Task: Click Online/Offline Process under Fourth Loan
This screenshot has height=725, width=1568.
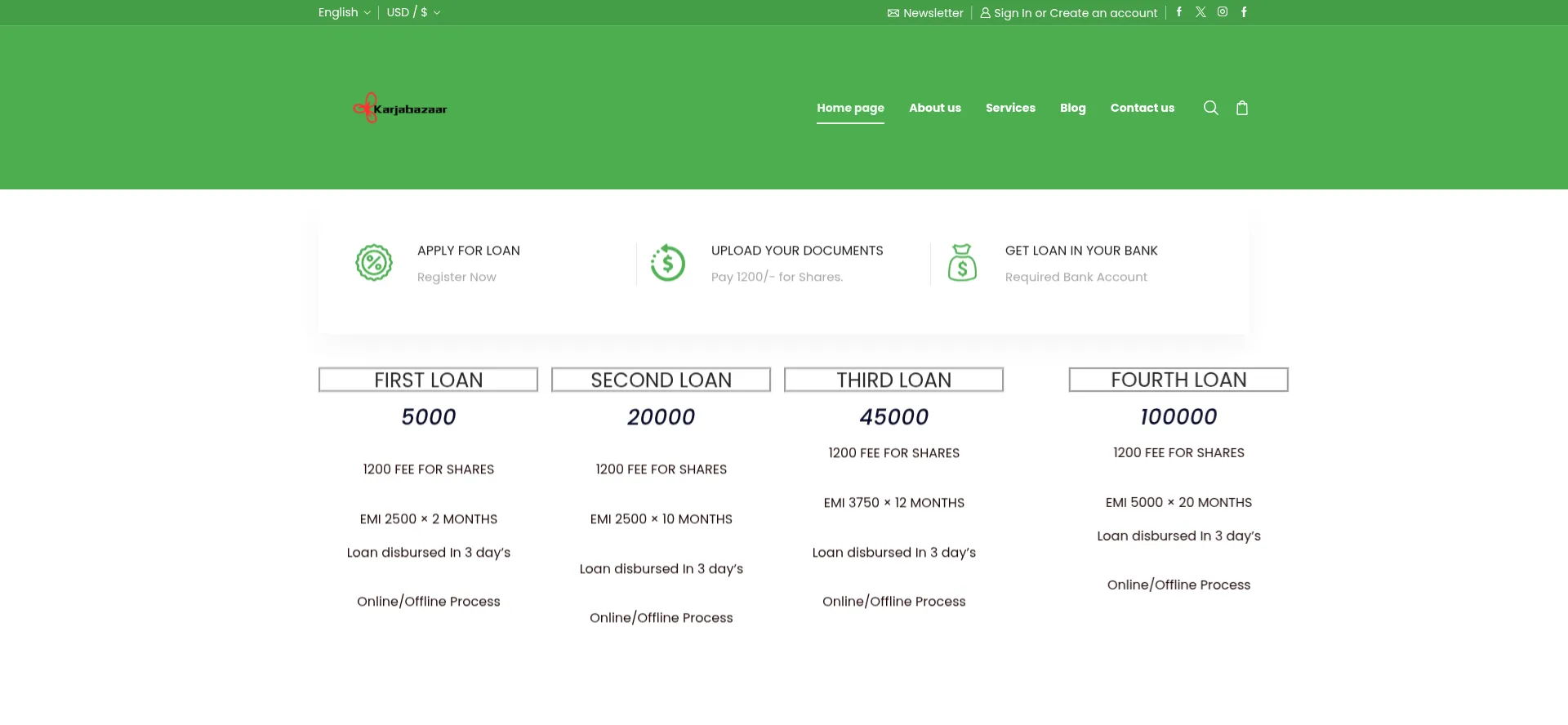Action: pos(1178,585)
